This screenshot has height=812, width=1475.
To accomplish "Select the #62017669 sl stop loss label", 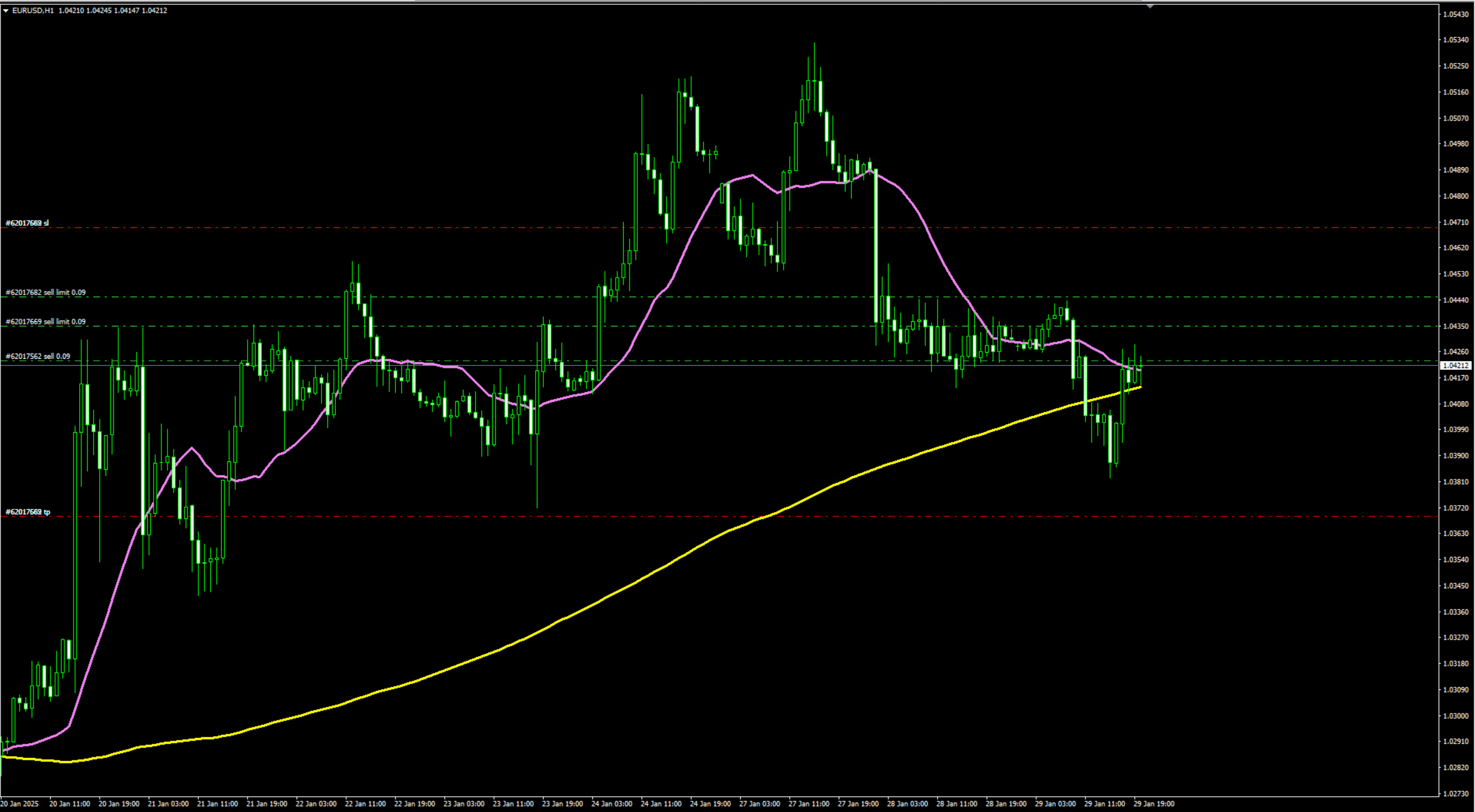I will [27, 223].
